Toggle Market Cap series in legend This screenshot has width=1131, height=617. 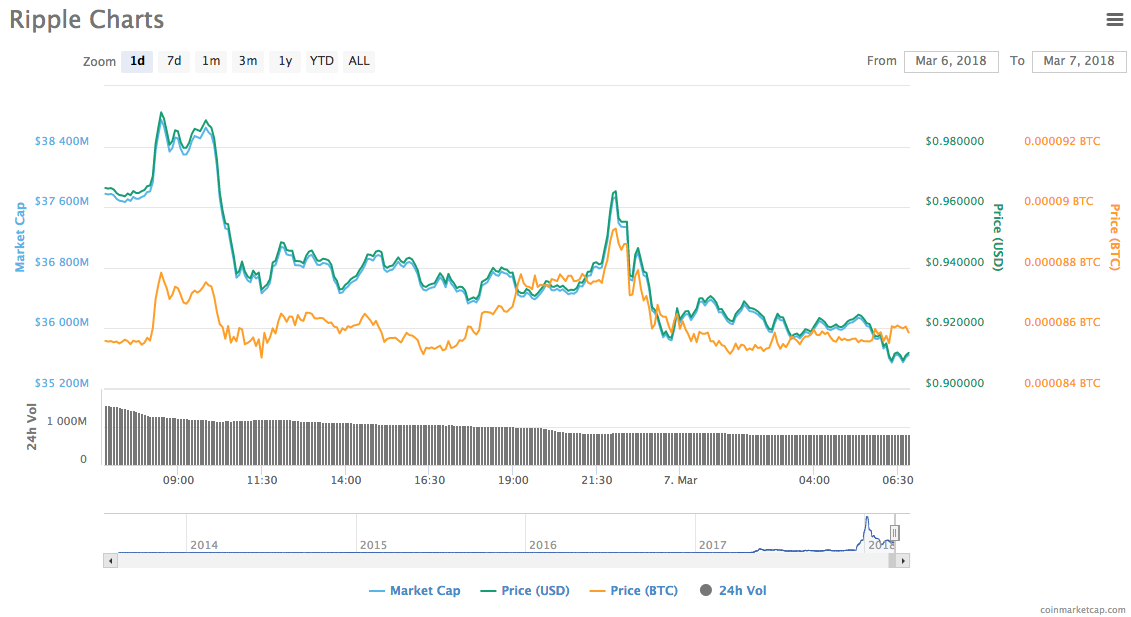415,590
